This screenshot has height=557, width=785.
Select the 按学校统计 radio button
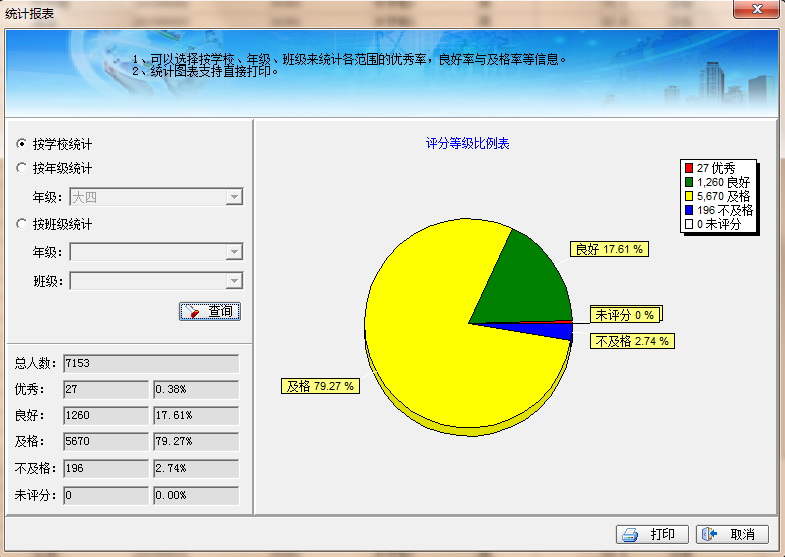pos(22,144)
